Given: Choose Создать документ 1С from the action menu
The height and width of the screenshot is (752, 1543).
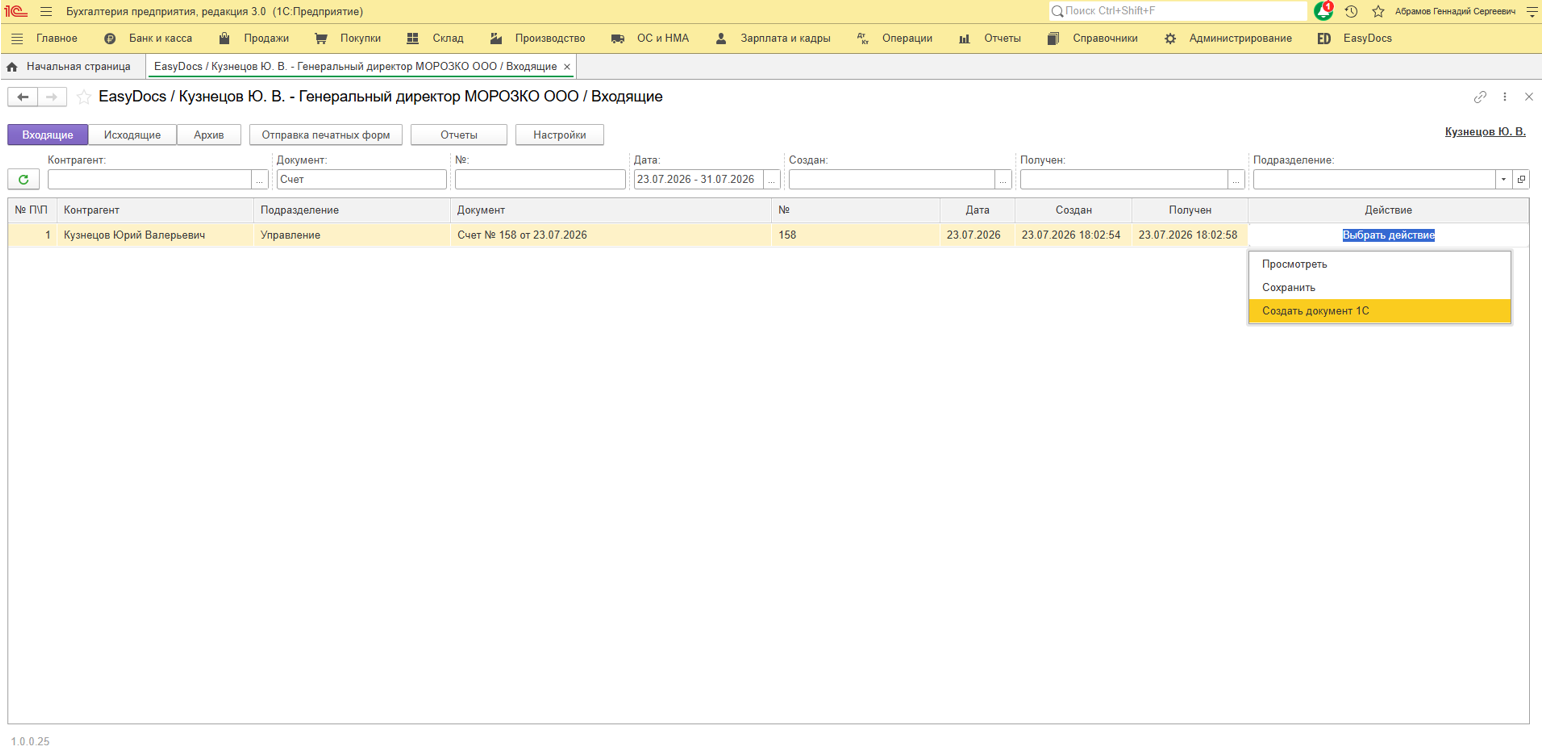Looking at the screenshot, I should tap(1380, 311).
